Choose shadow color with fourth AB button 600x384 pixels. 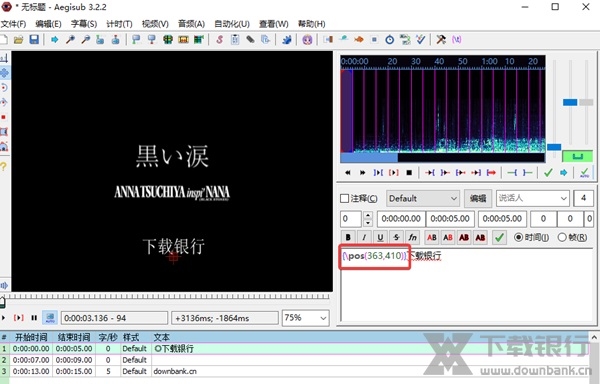point(480,238)
